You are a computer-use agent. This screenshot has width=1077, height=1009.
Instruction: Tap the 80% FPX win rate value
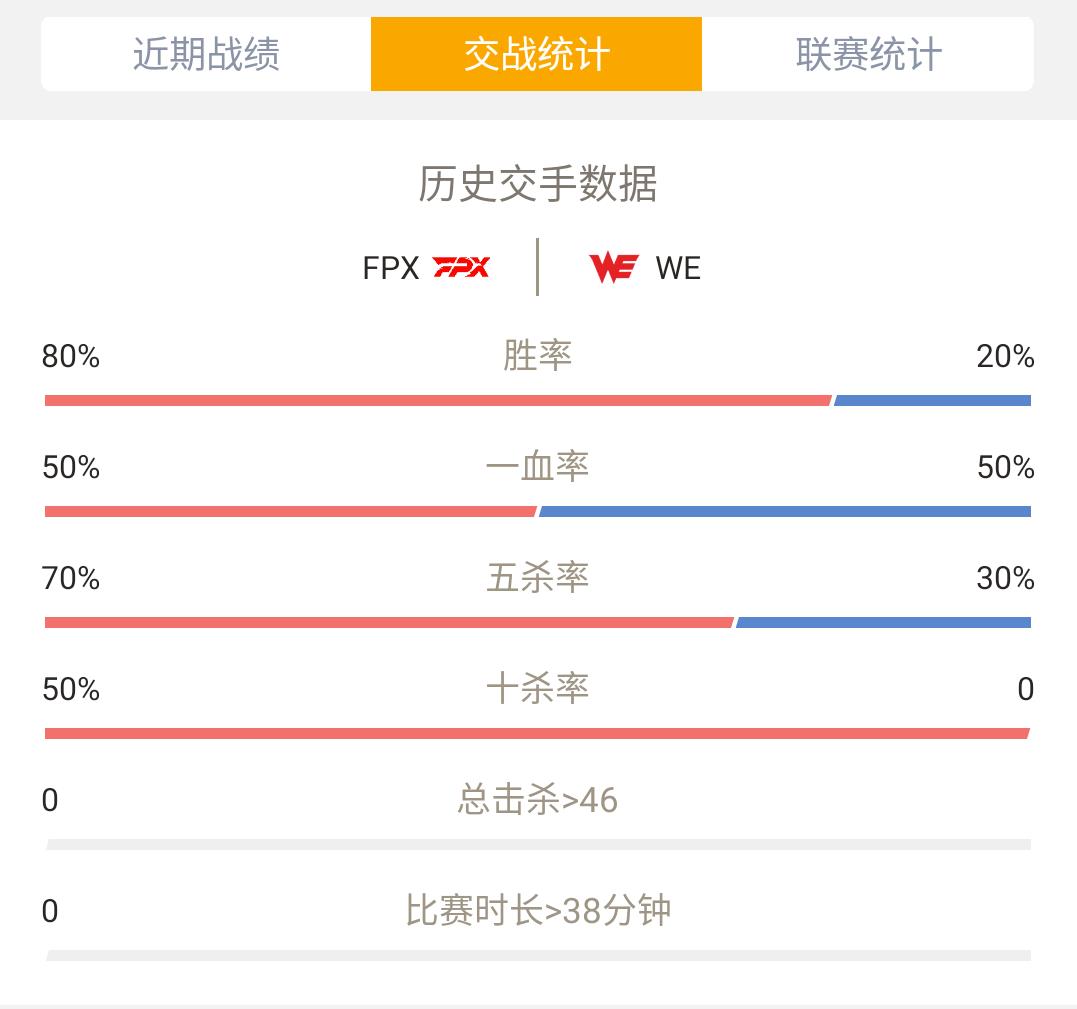pos(71,356)
